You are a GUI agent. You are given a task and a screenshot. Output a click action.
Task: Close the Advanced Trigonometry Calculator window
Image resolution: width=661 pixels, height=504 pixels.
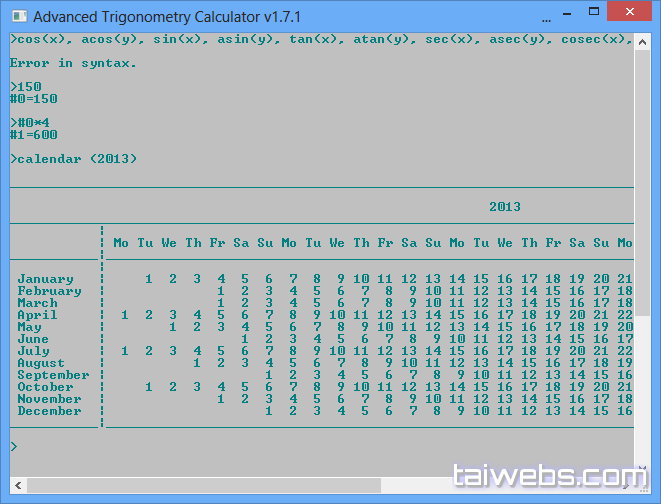pyautogui.click(x=633, y=15)
